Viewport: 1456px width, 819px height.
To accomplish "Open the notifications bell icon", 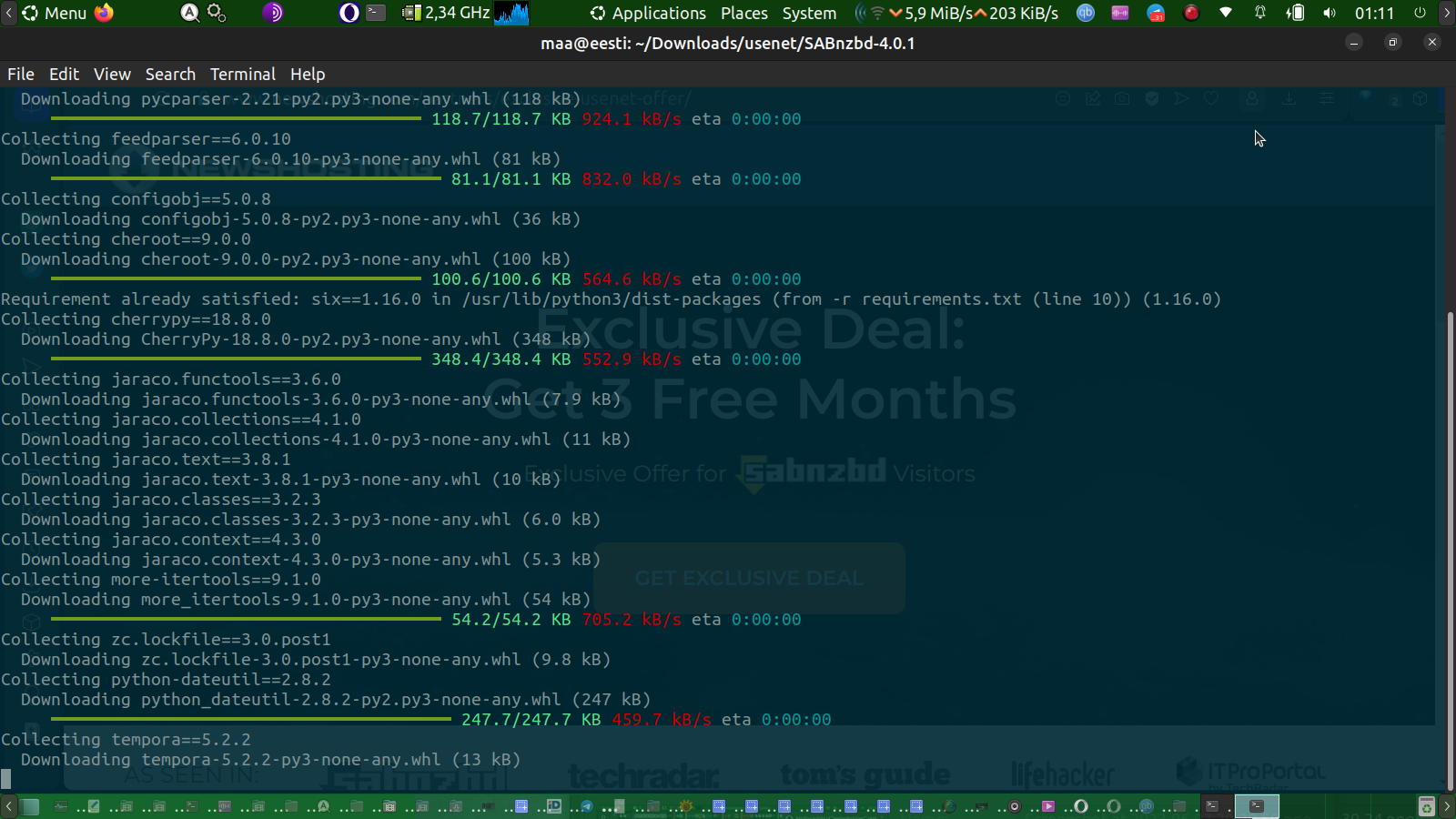I will (x=1260, y=13).
